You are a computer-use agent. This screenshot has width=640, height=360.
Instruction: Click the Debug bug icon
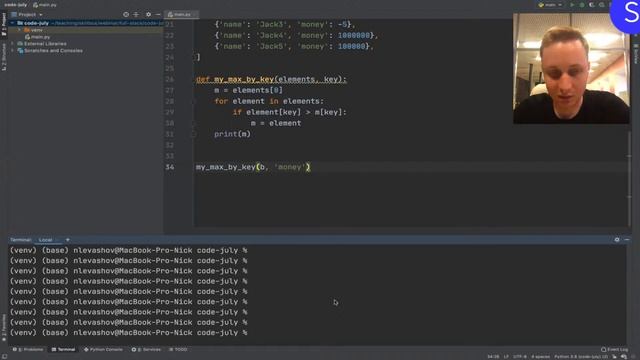582,5
